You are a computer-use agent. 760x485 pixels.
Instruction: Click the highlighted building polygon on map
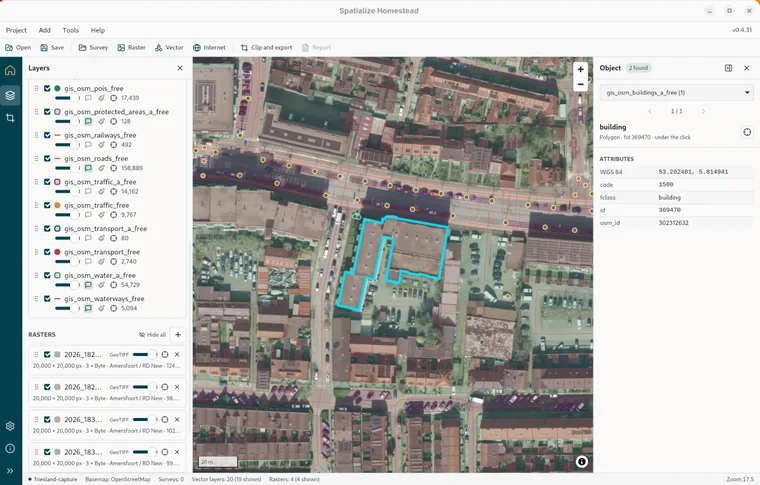418,245
